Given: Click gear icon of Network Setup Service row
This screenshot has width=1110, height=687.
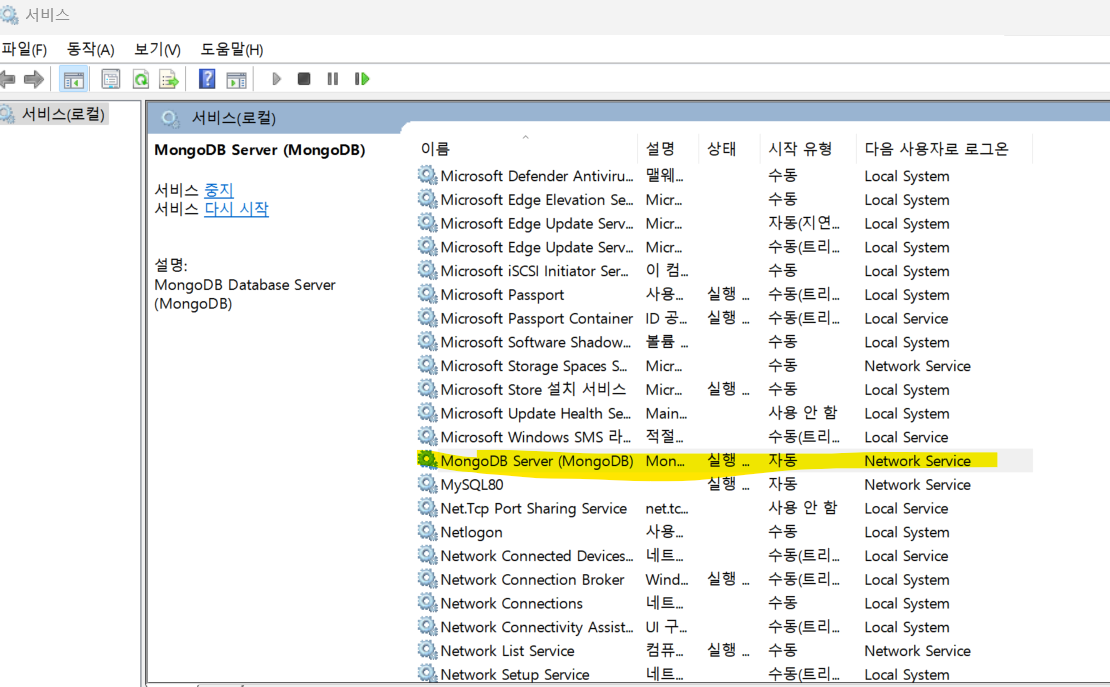Looking at the screenshot, I should pos(427,674).
